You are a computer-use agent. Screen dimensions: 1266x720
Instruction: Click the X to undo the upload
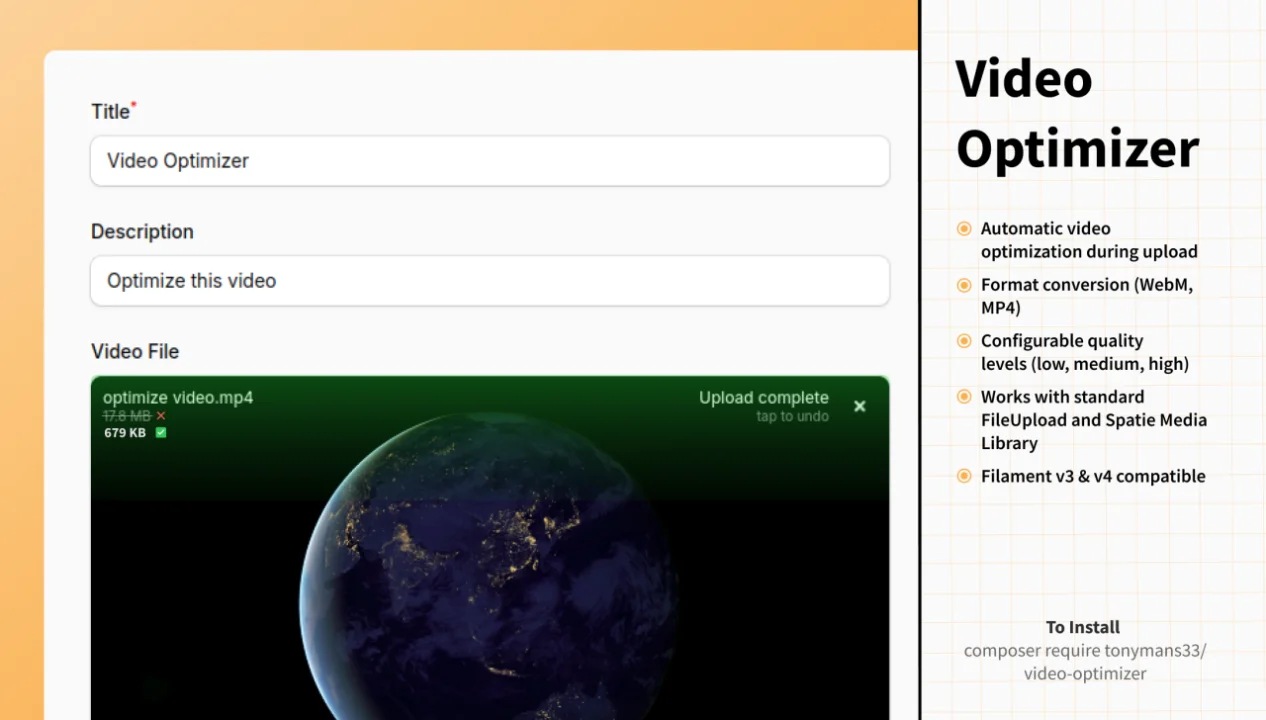[859, 406]
